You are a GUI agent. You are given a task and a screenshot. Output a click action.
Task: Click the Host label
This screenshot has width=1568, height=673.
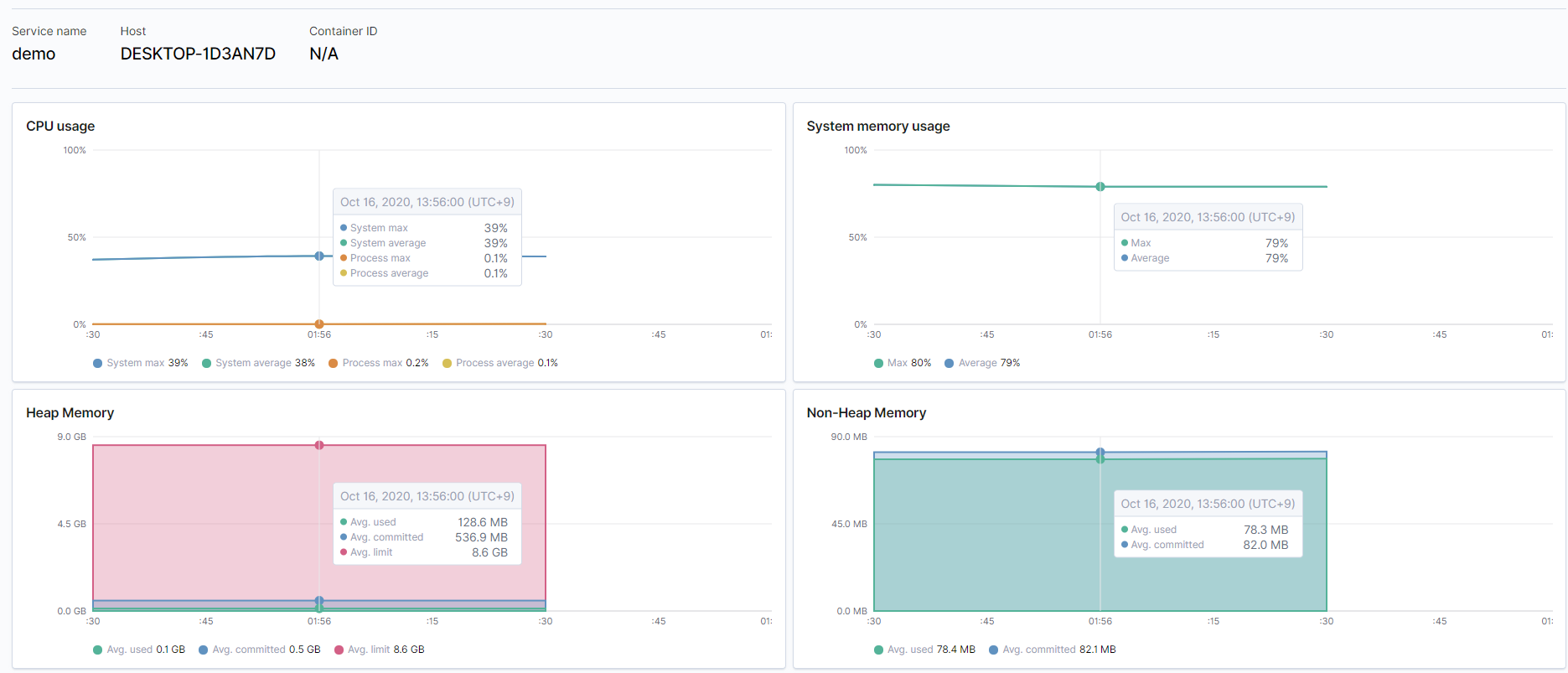[x=133, y=31]
